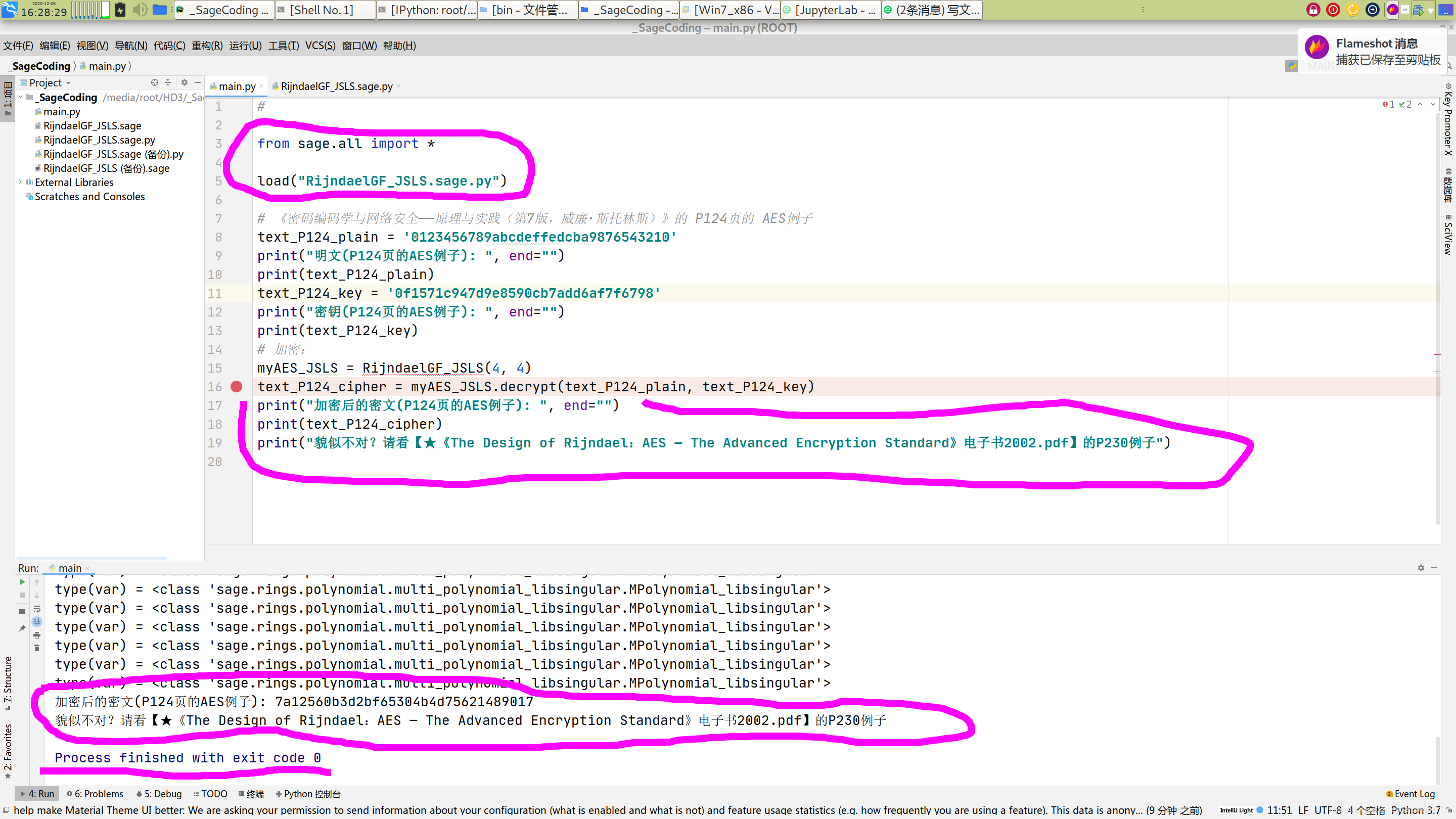Remove the breakpoint on line 16

pos(236,387)
